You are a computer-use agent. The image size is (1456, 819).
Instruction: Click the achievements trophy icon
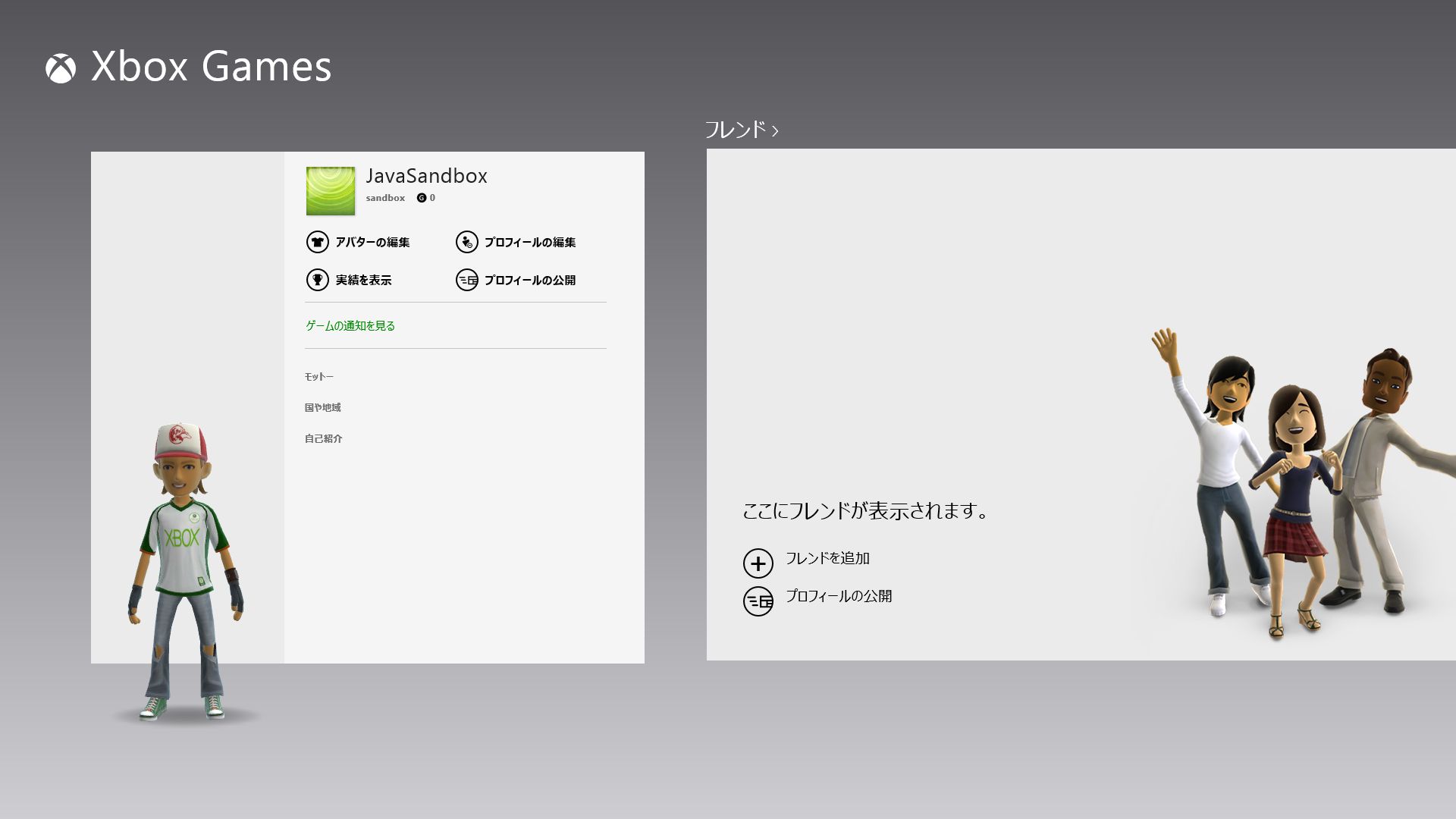click(317, 280)
